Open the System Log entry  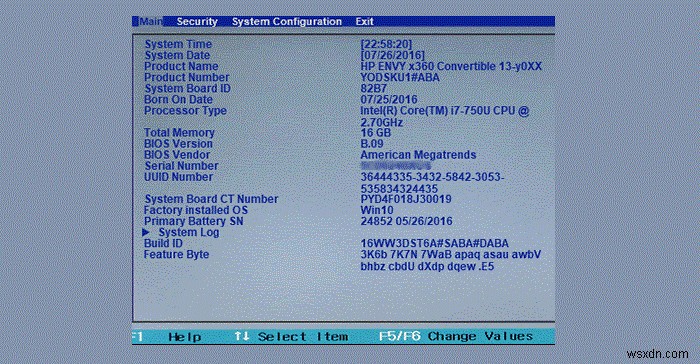[x=189, y=232]
